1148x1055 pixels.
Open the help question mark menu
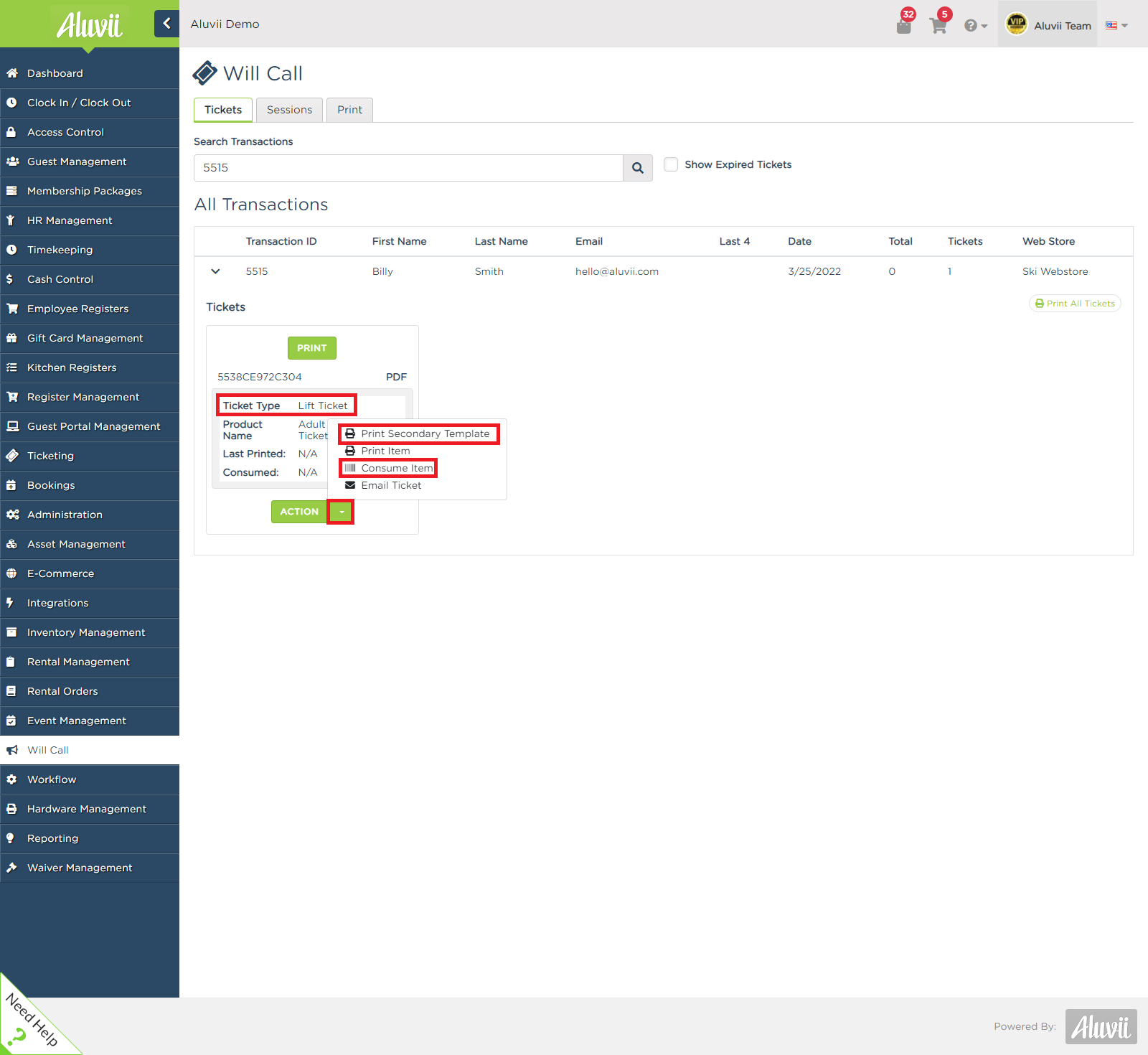976,26
